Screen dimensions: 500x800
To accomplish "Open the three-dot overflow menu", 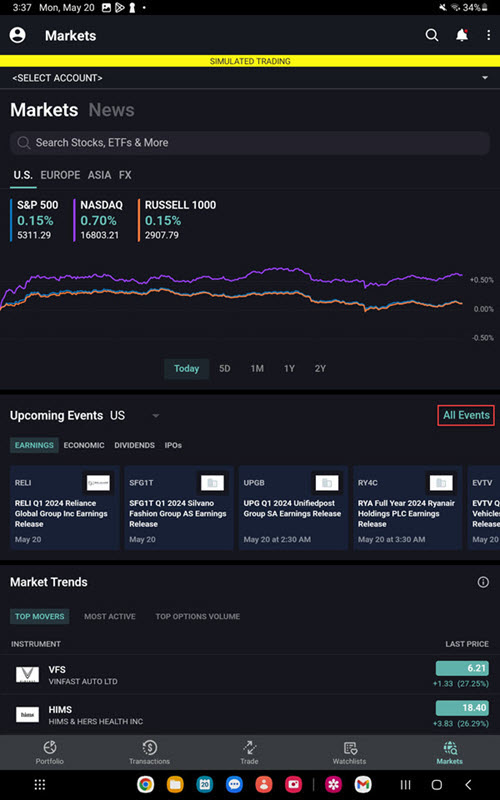I will point(489,35).
